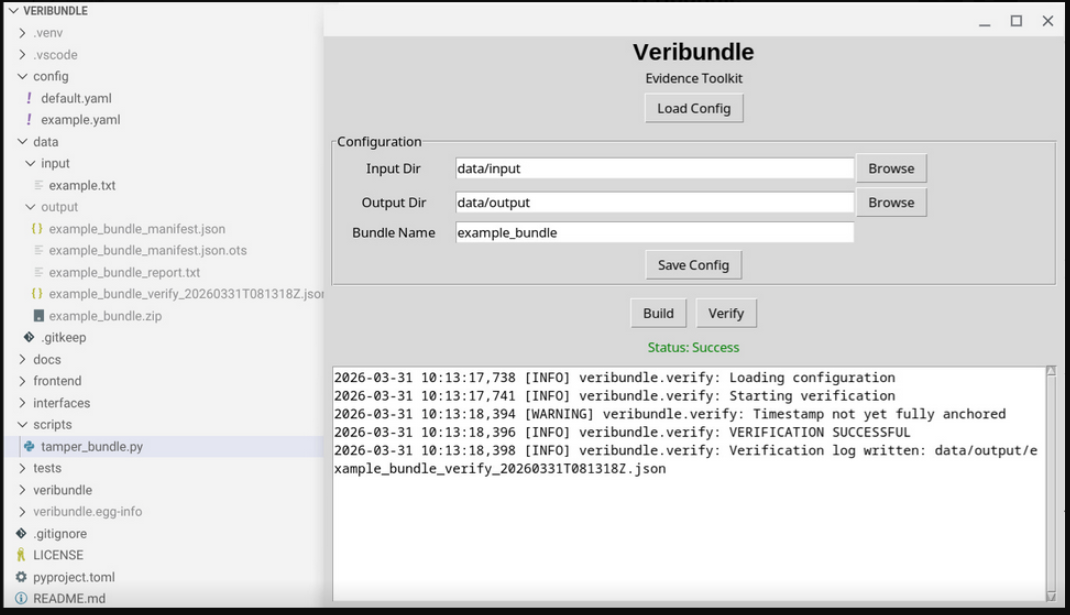Maximize the Veribundle window
Viewport: 1070px width, 615px height.
click(x=1016, y=21)
